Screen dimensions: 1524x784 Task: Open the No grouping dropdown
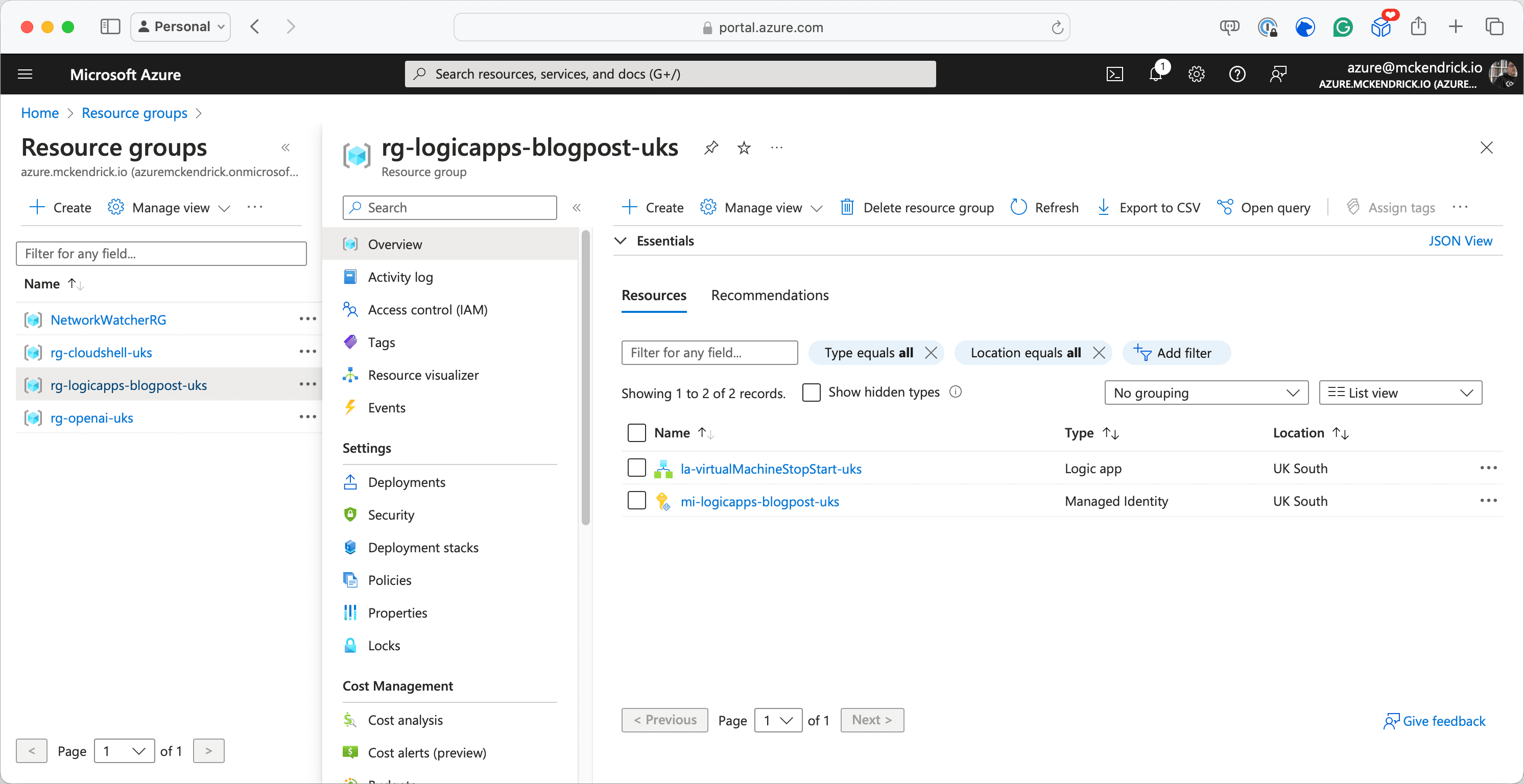coord(1206,393)
